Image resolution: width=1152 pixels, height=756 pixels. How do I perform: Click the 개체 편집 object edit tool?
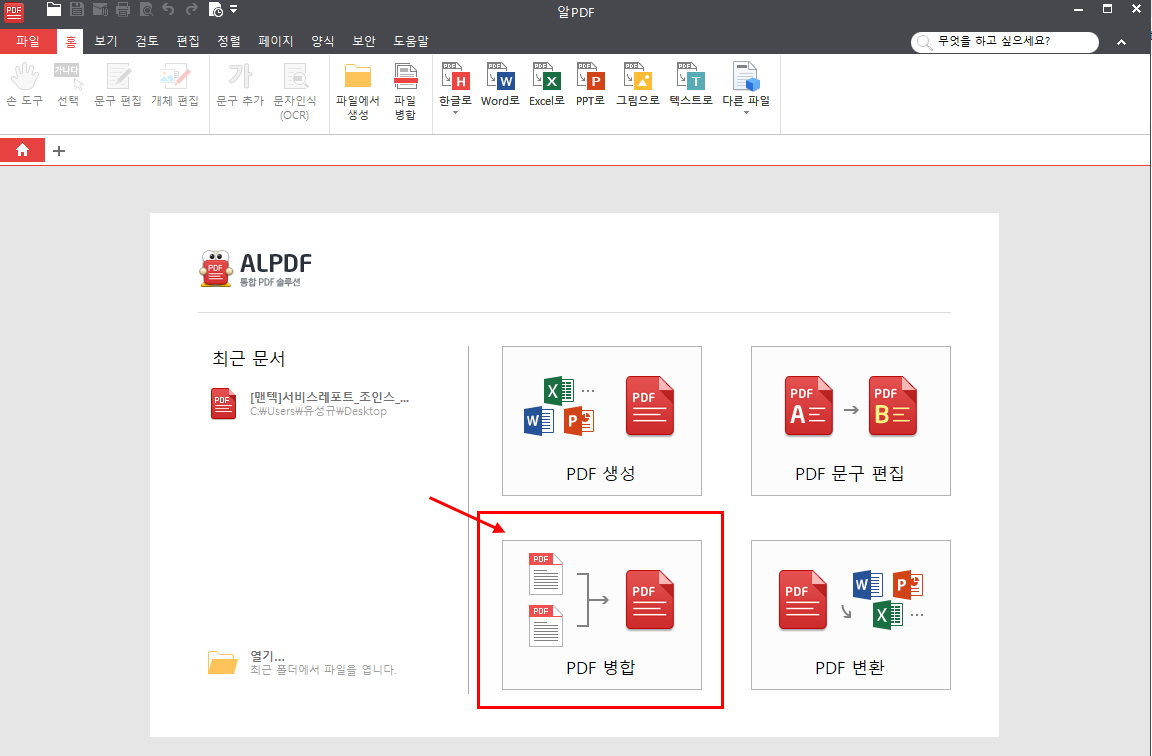point(175,85)
